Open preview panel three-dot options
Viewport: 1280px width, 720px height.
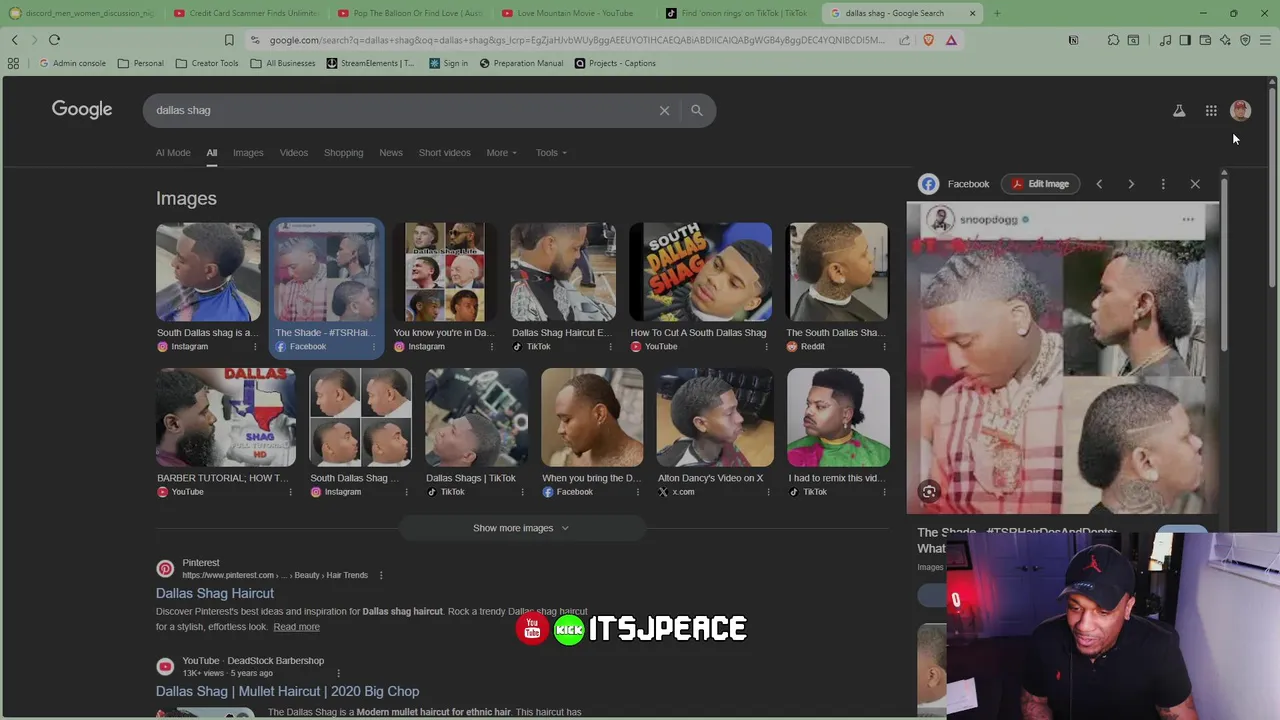(1163, 184)
